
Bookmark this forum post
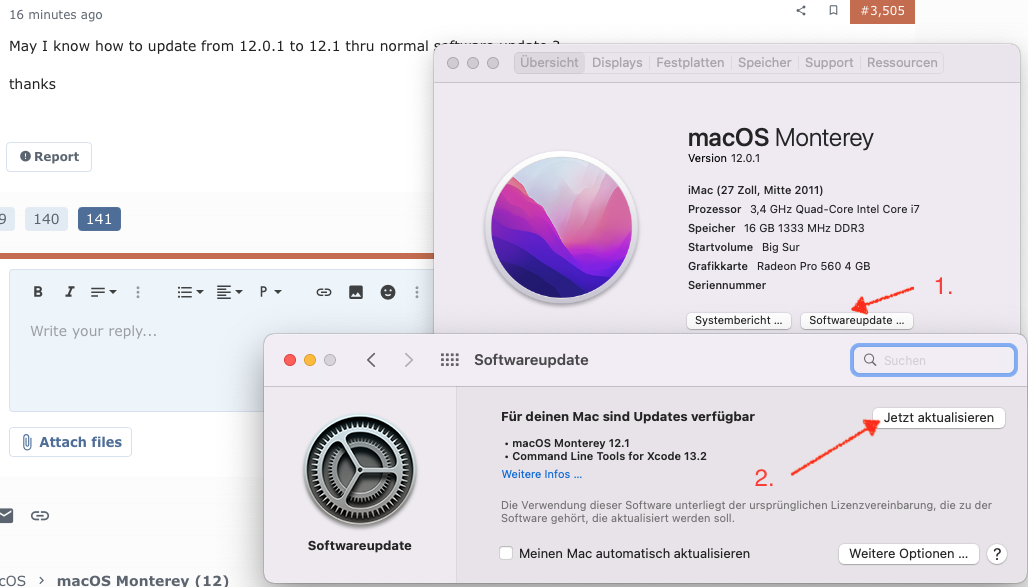(x=833, y=10)
